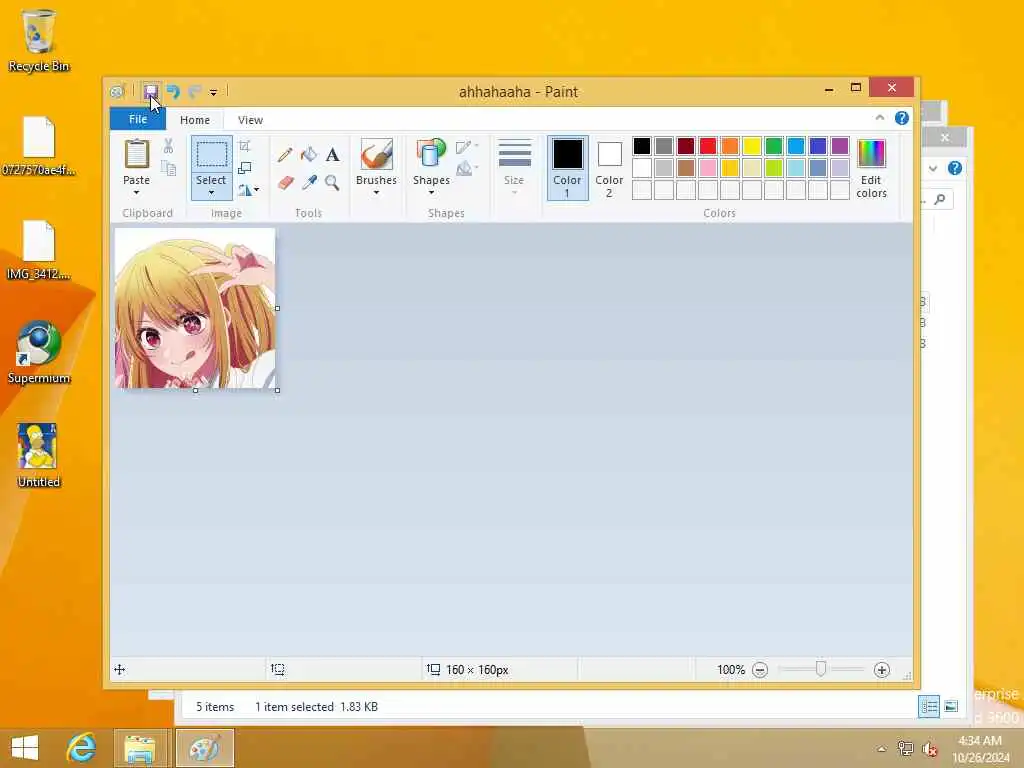Switch Explorer to large thumbnails view icon
This screenshot has height=768, width=1024.
(x=951, y=706)
